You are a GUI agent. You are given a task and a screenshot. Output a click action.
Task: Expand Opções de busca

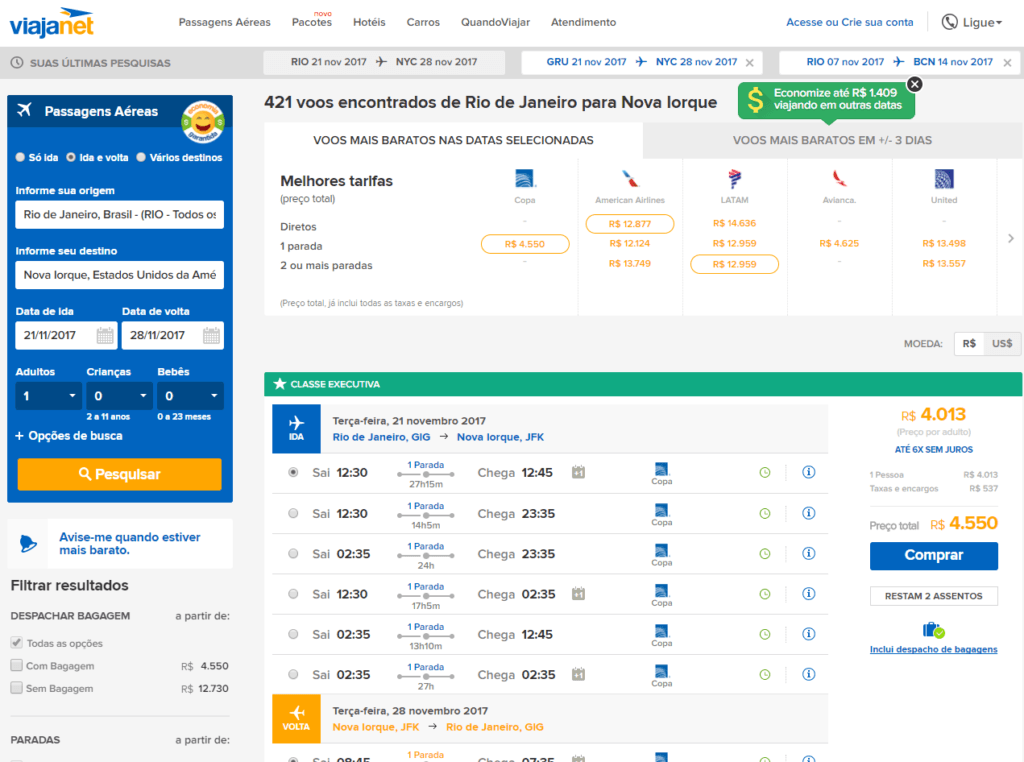tap(69, 436)
